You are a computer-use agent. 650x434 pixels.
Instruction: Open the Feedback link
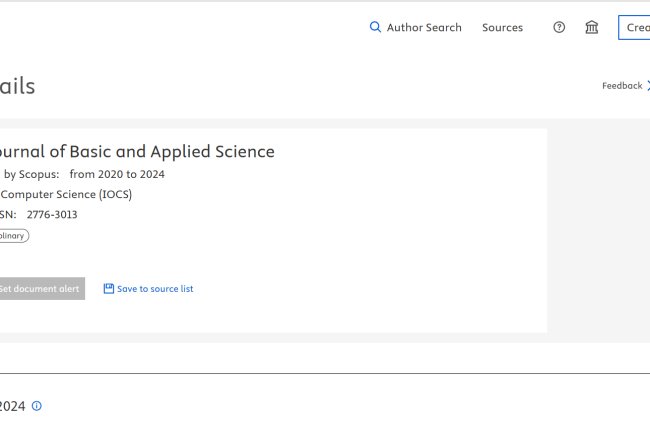click(626, 86)
